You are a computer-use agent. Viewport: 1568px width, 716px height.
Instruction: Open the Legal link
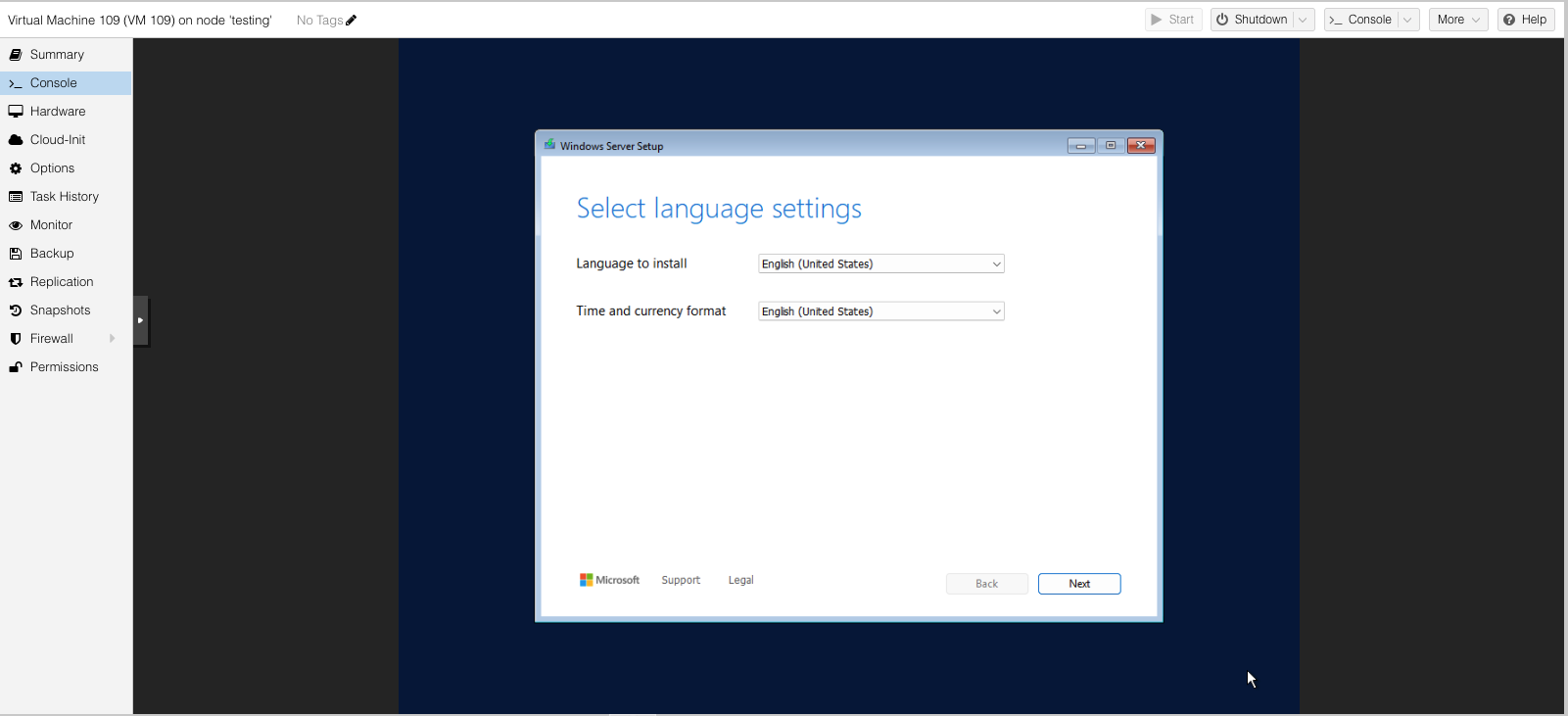tap(741, 580)
